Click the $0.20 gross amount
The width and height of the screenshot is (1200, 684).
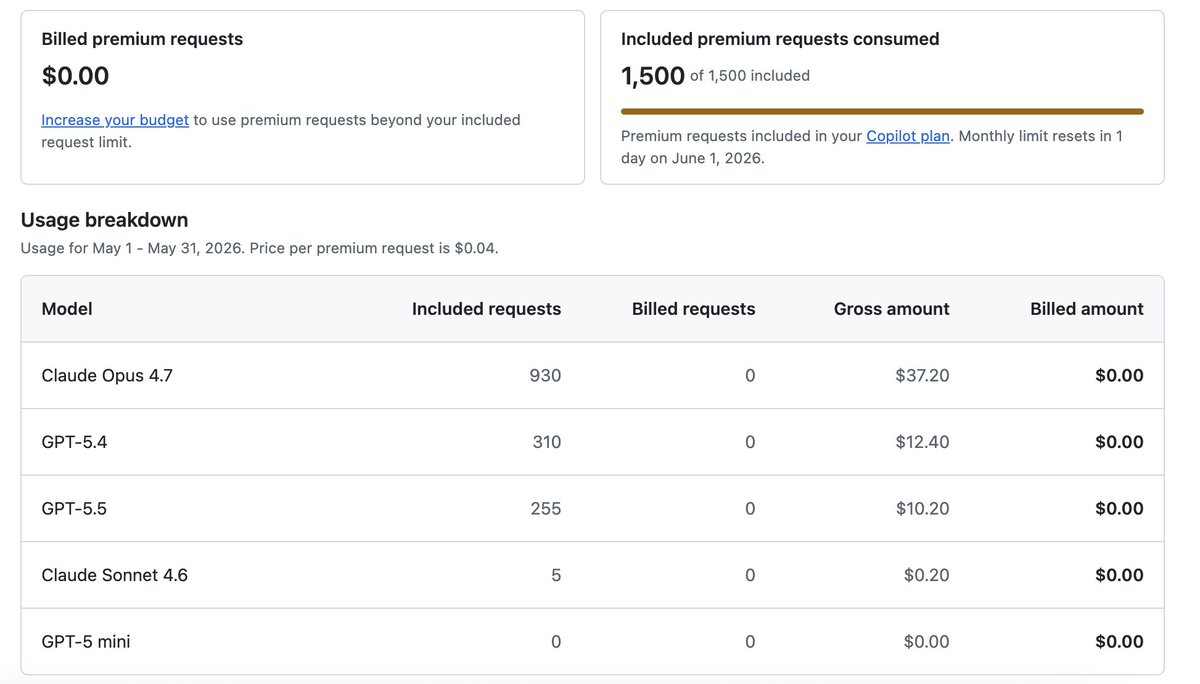tap(926, 575)
